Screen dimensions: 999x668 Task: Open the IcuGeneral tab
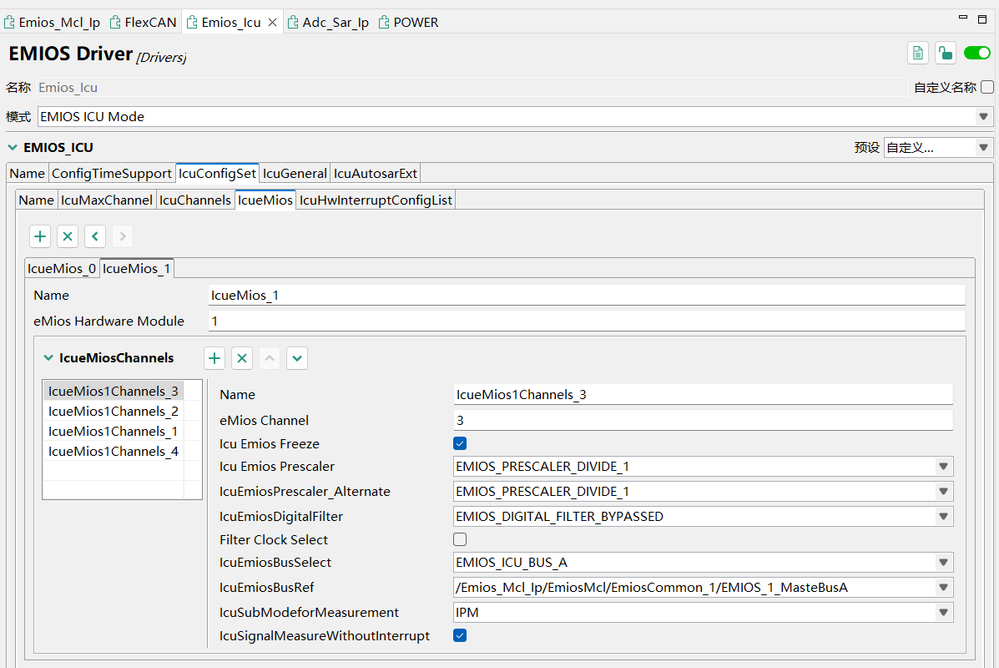pos(294,173)
